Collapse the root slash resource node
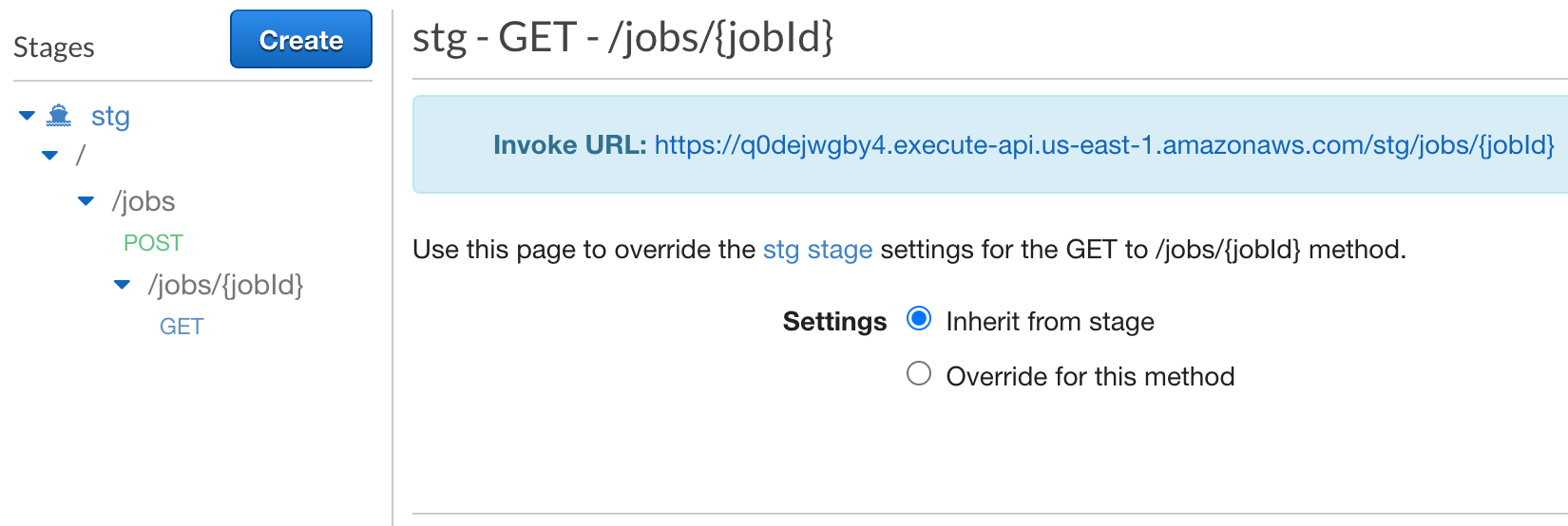Image resolution: width=1568 pixels, height=526 pixels. point(49,155)
